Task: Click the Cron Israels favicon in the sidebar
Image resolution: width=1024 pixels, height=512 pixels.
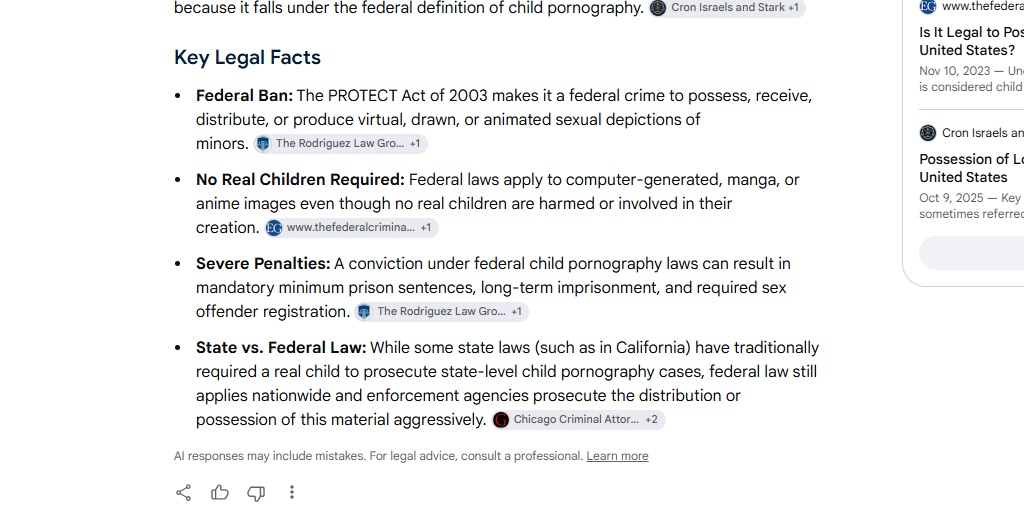Action: 927,133
